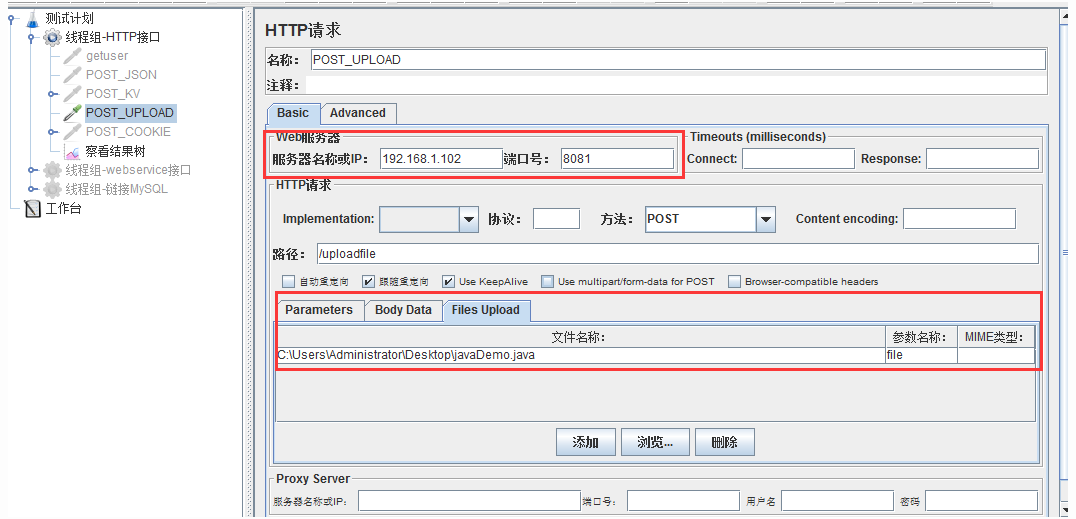Select the Files Upload tab
This screenshot has width=1076, height=519.
point(486,310)
